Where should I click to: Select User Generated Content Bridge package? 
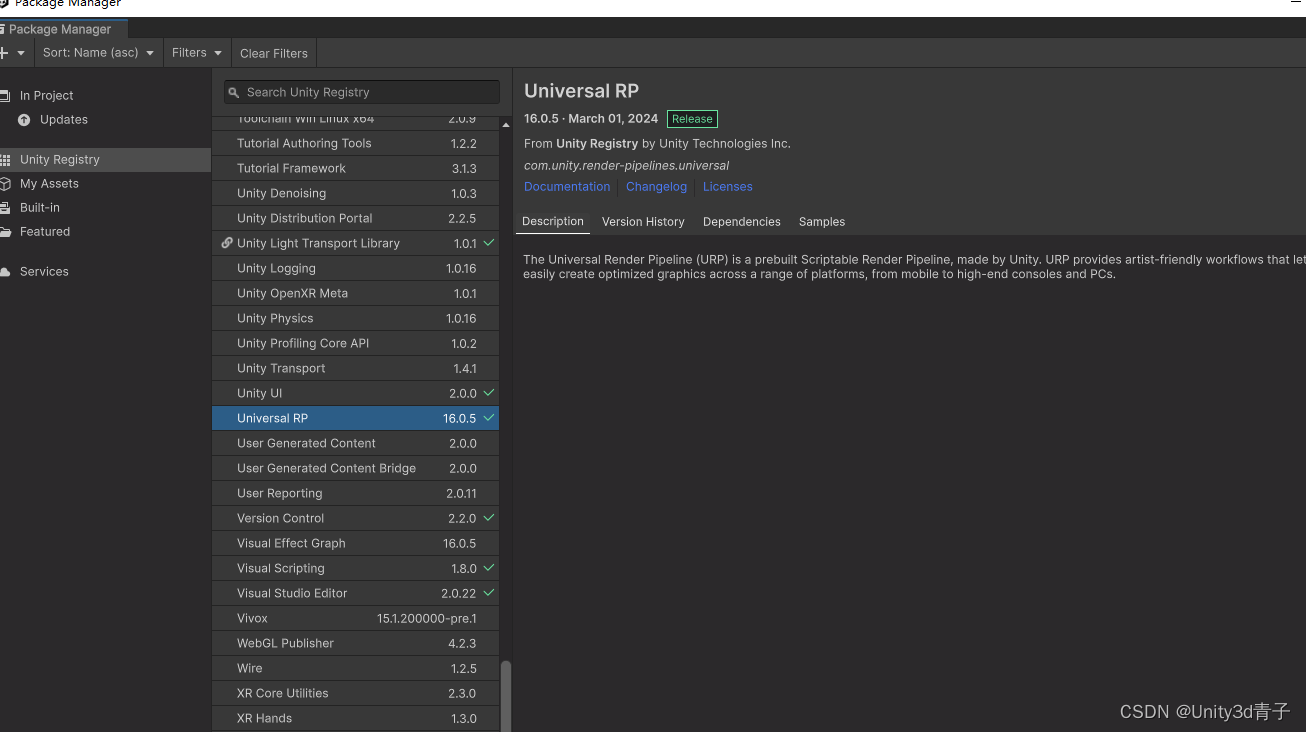coord(355,468)
